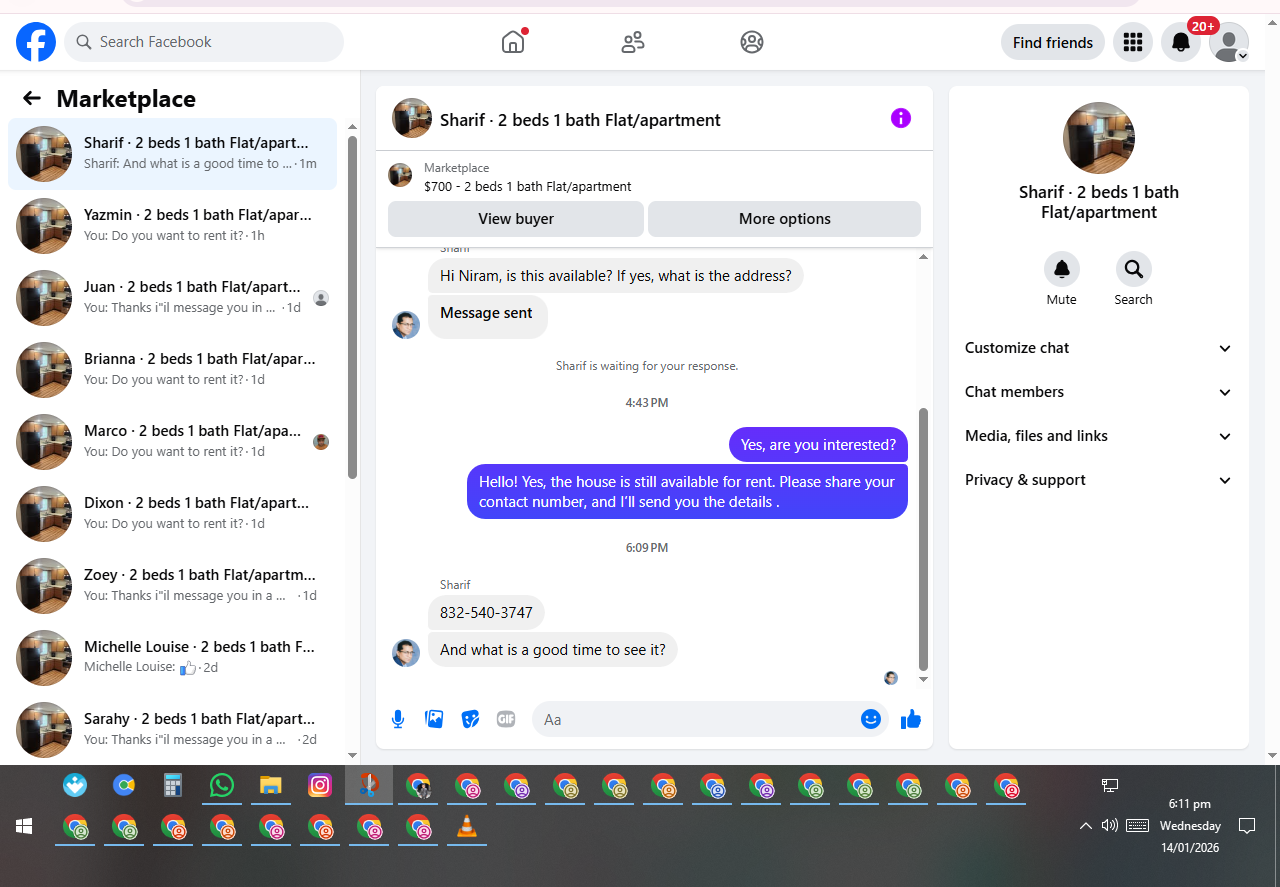
Task: Open the Windows Start button
Action: pos(24,826)
